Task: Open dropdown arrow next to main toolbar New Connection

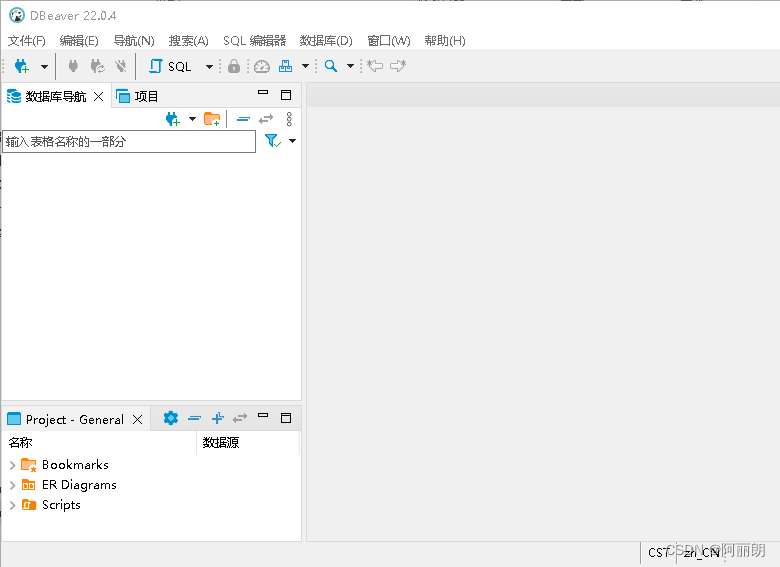Action: (x=44, y=66)
